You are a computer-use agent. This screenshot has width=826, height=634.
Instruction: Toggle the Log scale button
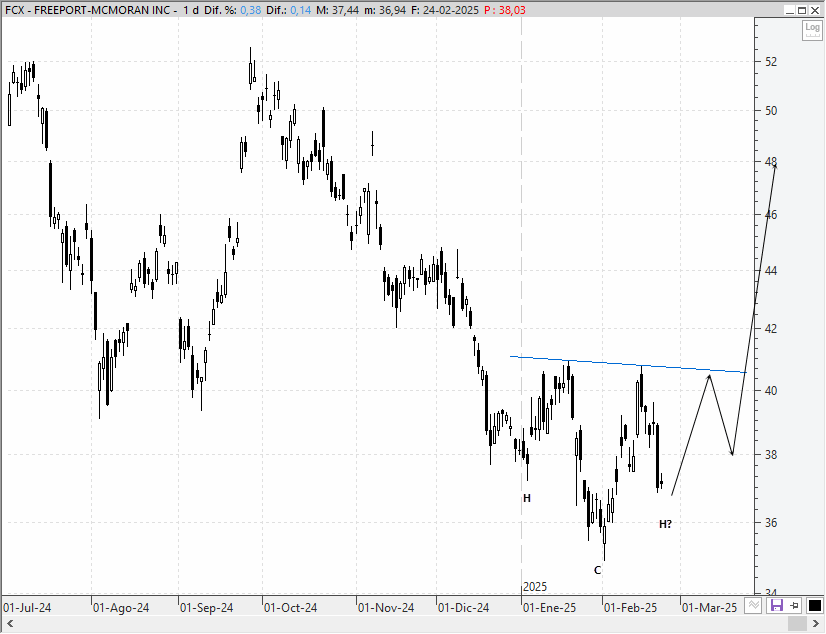812,30
